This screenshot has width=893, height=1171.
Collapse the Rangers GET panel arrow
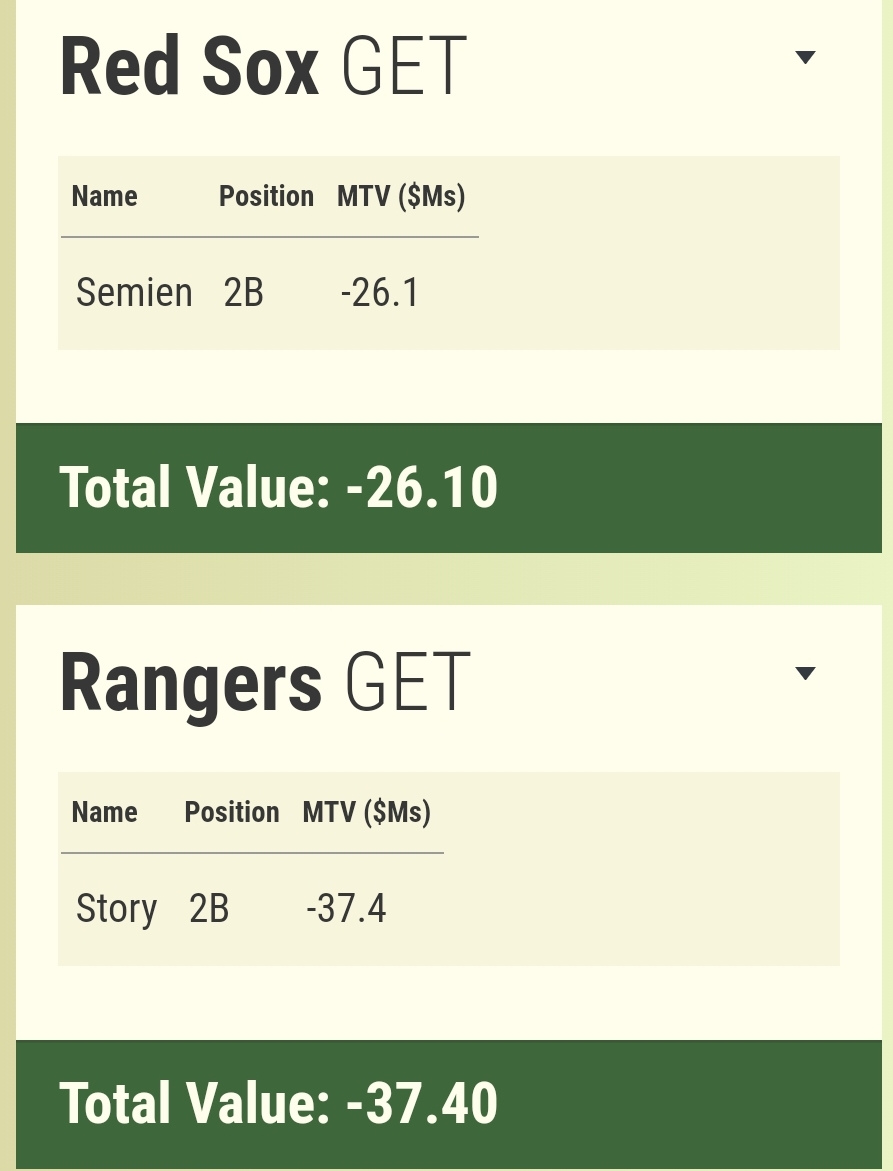tap(805, 674)
